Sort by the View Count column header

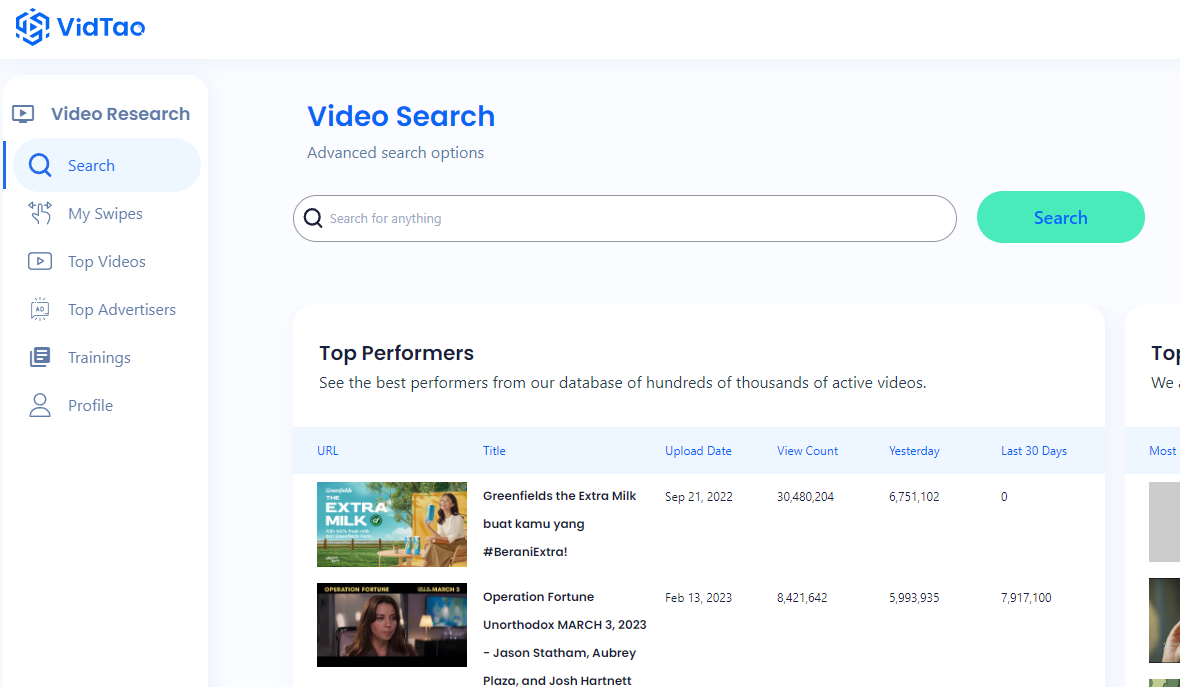point(807,451)
